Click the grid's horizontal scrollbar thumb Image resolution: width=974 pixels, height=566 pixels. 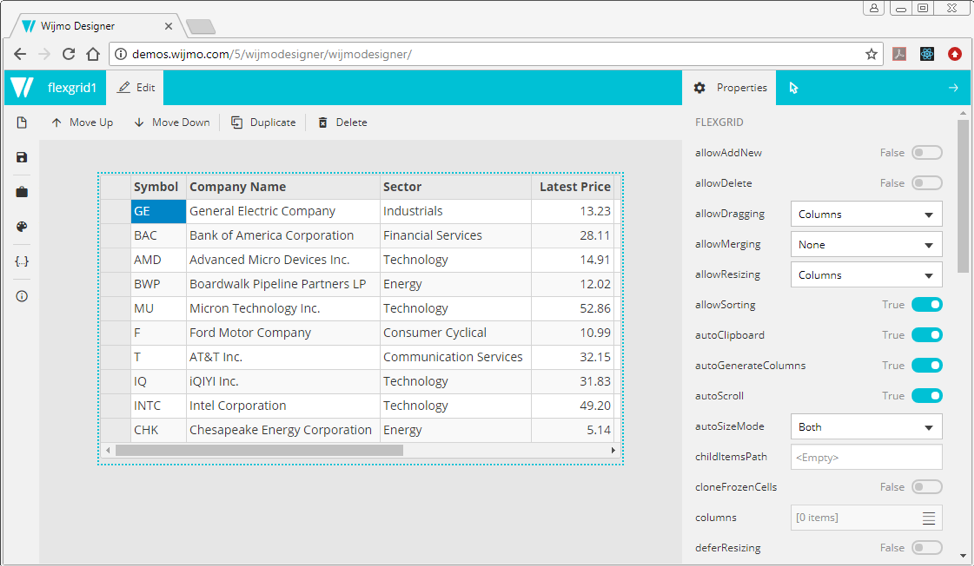click(259, 451)
